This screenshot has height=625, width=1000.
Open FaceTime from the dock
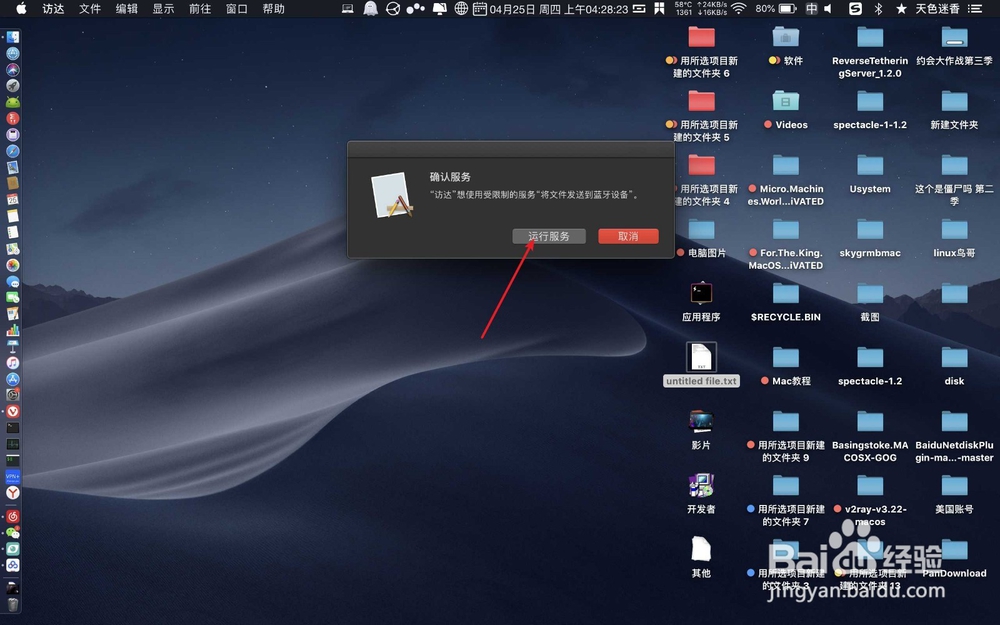pyautogui.click(x=13, y=297)
